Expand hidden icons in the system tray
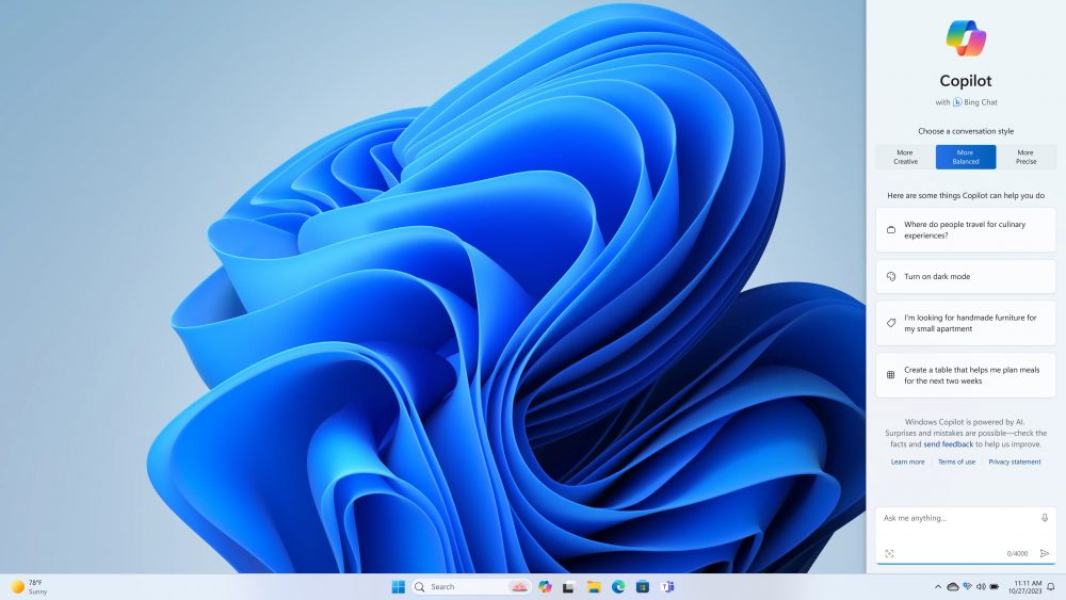This screenshot has height=600, width=1066. click(938, 587)
